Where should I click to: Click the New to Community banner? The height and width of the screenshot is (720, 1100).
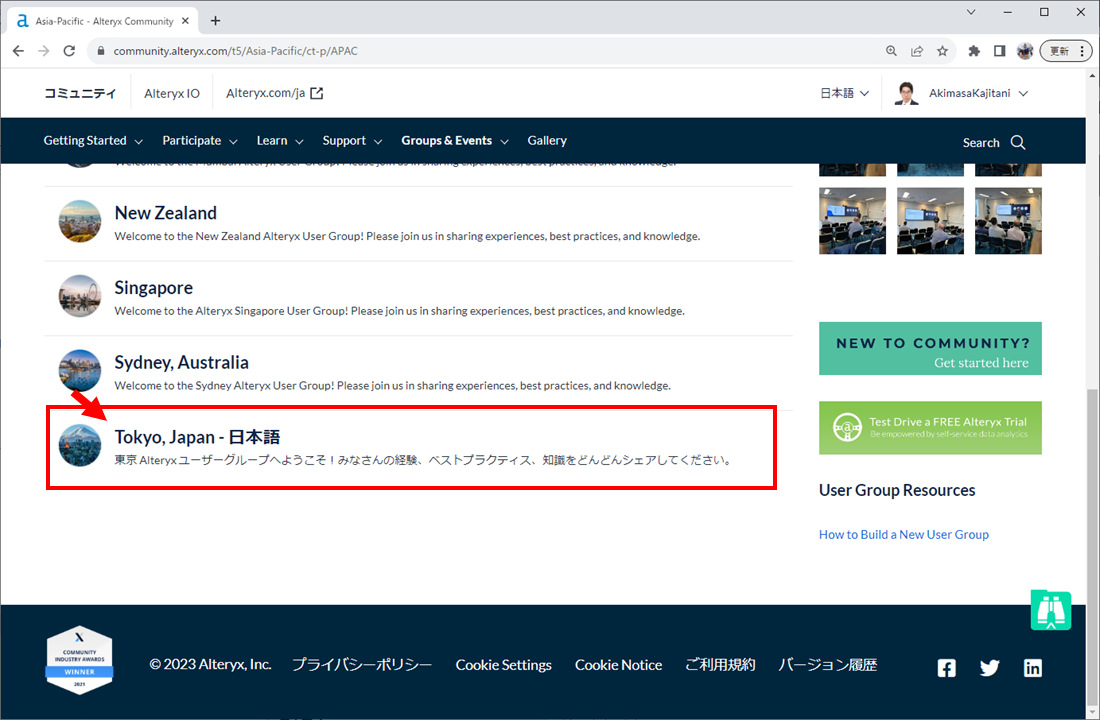point(930,349)
